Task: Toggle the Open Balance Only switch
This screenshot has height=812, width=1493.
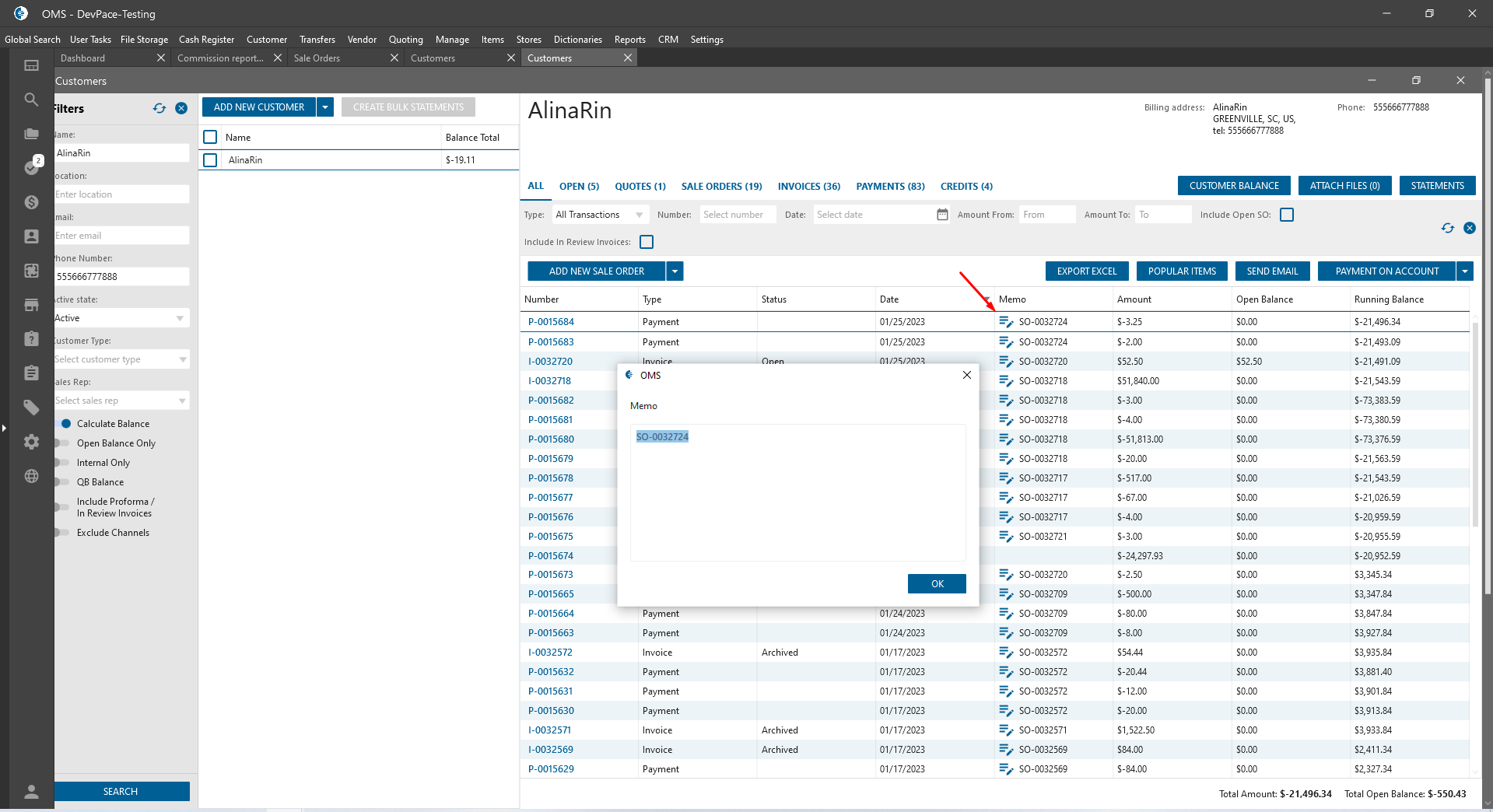Action: (x=62, y=443)
